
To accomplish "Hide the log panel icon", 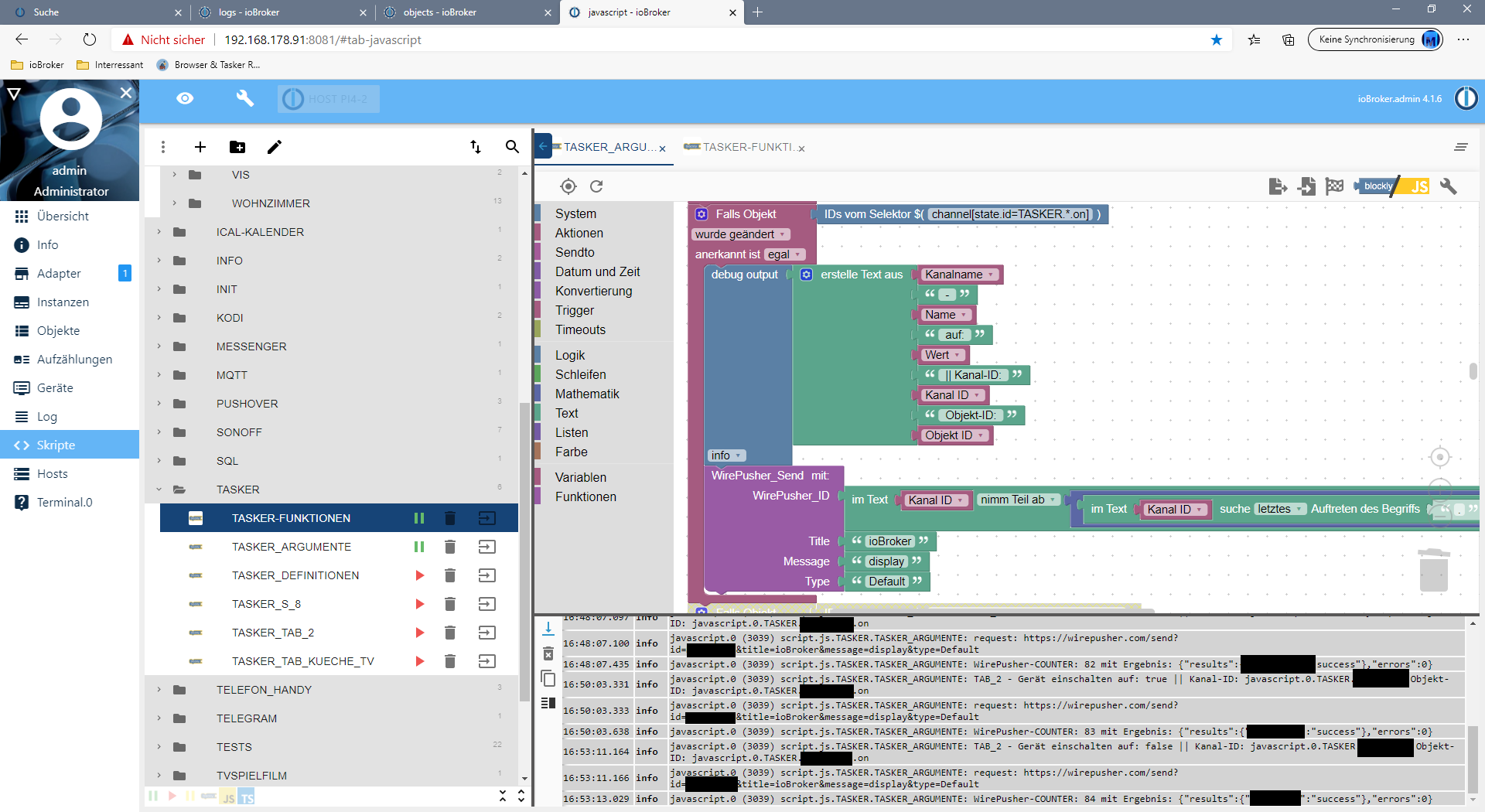I will pos(548,703).
